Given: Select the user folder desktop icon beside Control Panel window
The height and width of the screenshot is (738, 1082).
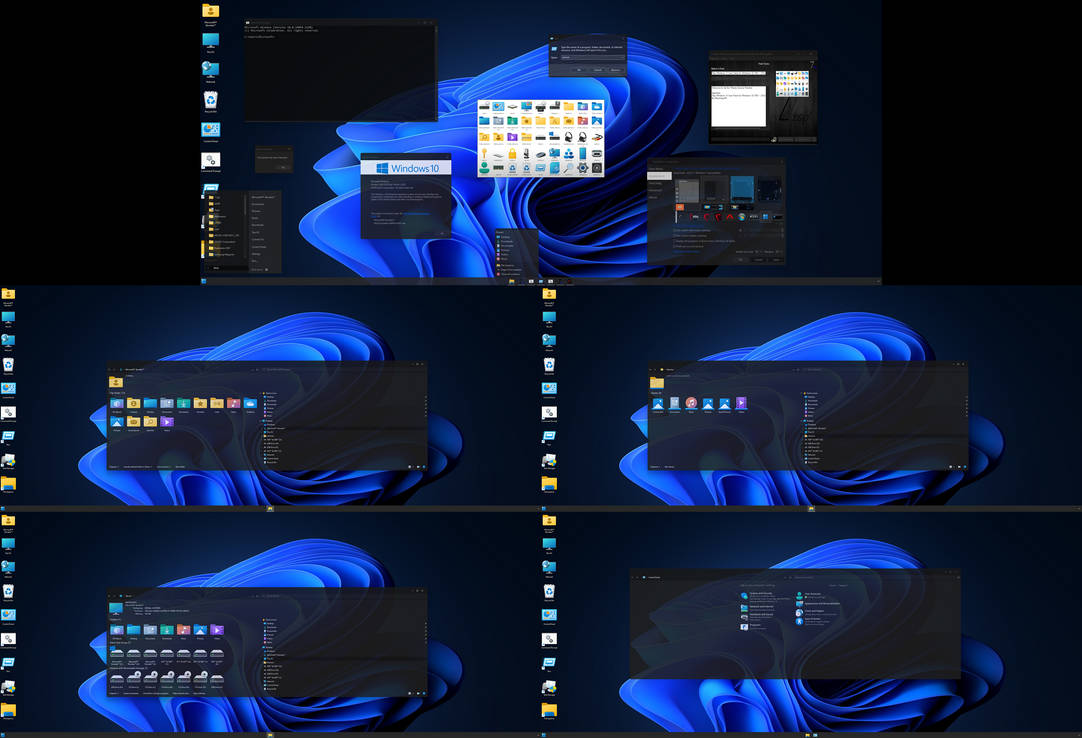Looking at the screenshot, I should [x=549, y=523].
